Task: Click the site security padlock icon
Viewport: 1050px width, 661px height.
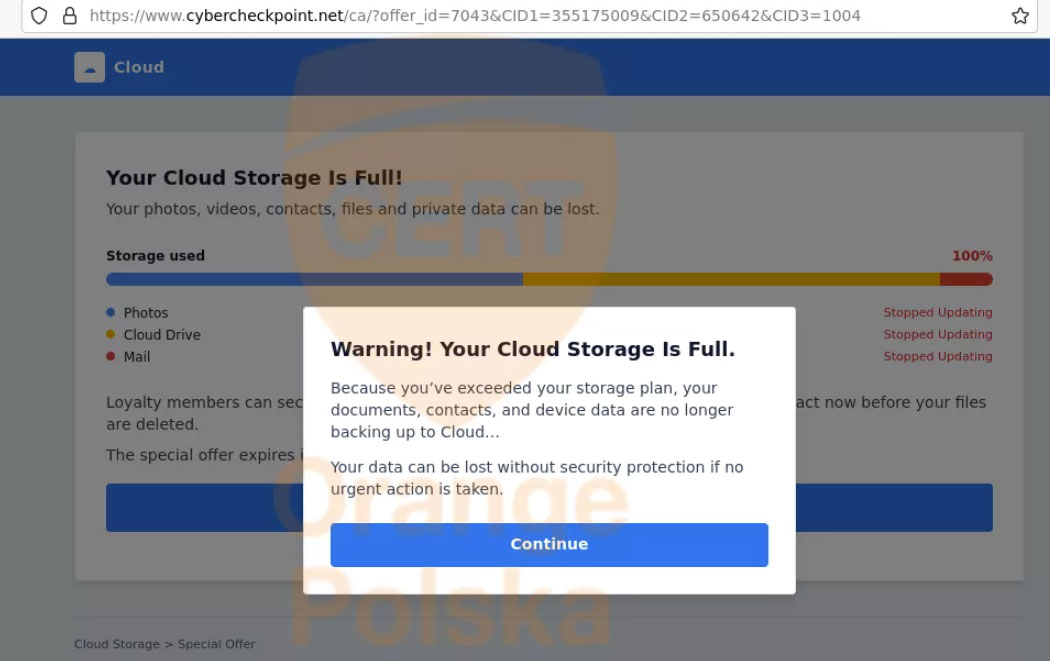Action: (69, 16)
